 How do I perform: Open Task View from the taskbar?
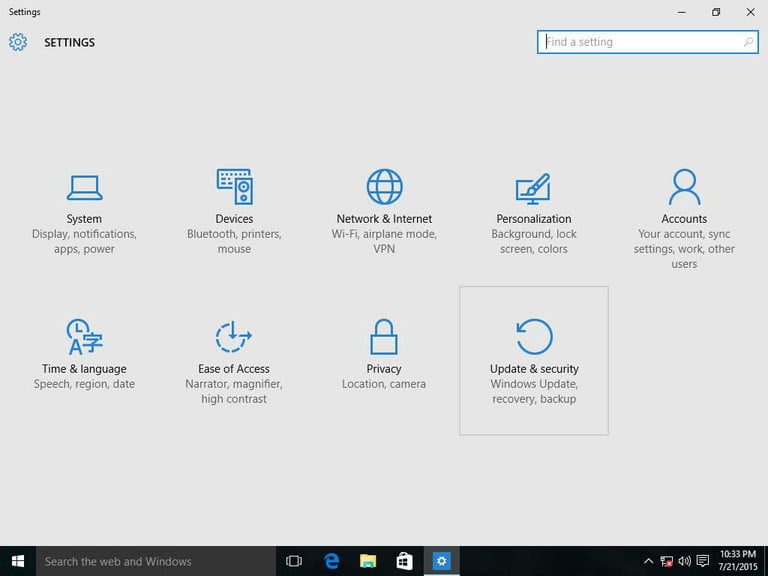pyautogui.click(x=294, y=561)
